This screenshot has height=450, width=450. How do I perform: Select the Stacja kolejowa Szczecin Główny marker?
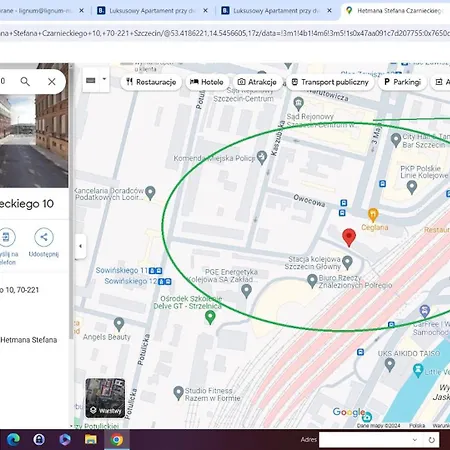(x=347, y=263)
